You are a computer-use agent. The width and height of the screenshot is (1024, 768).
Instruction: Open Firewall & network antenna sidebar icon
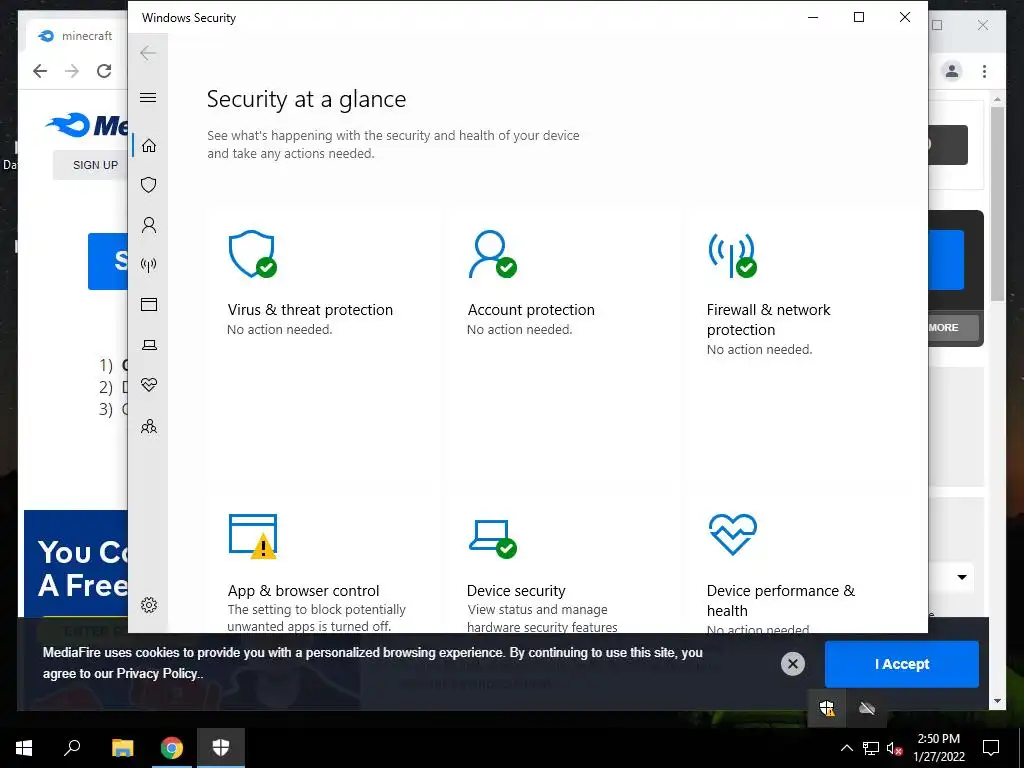[149, 264]
